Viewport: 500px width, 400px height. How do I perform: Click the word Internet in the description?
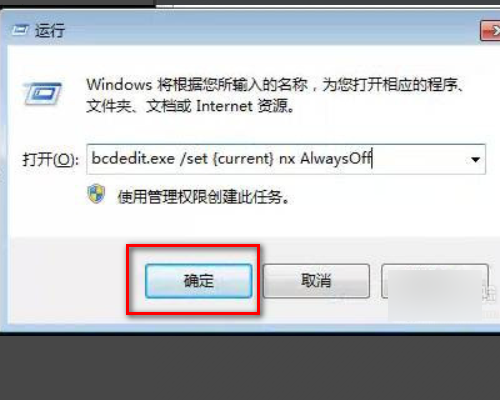coord(224,106)
